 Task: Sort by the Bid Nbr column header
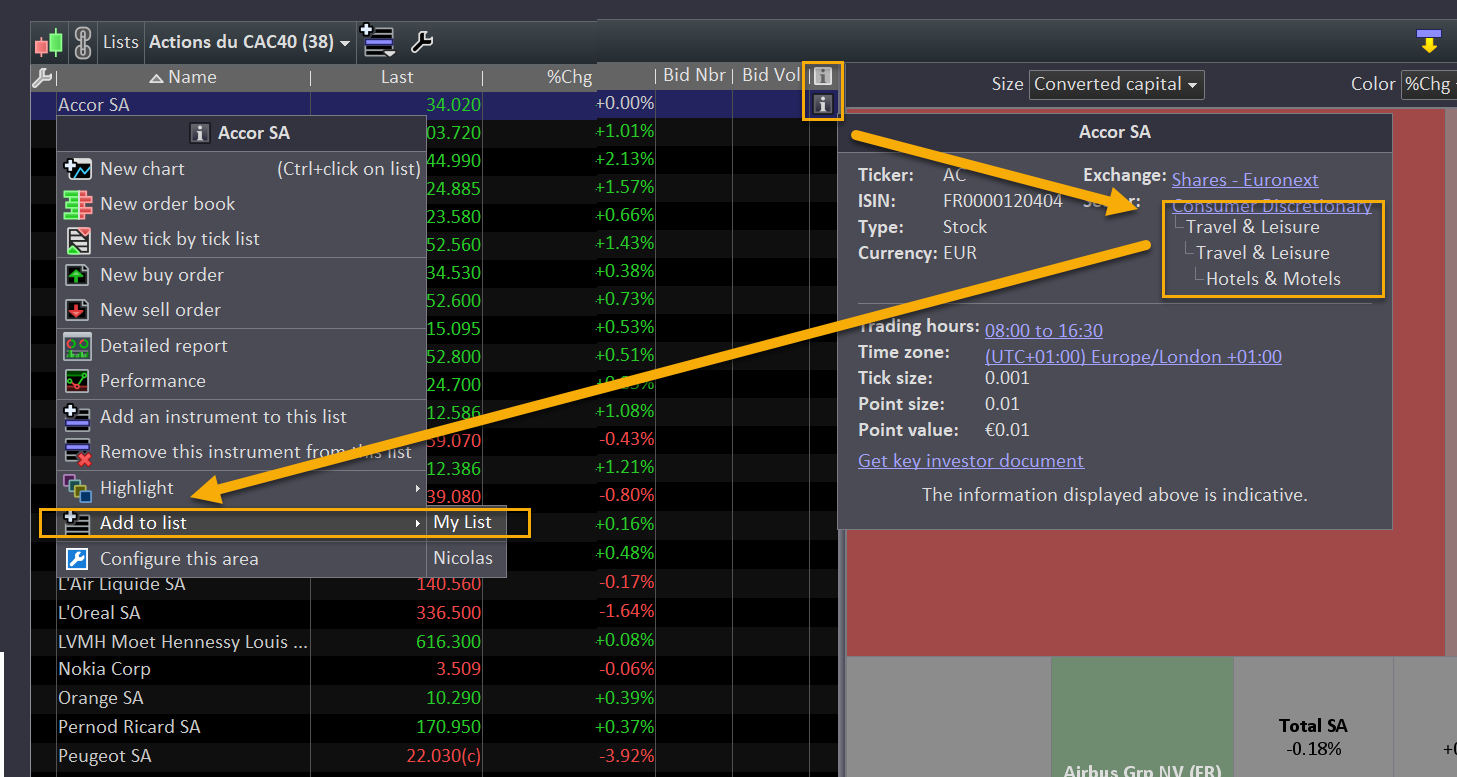coord(694,76)
